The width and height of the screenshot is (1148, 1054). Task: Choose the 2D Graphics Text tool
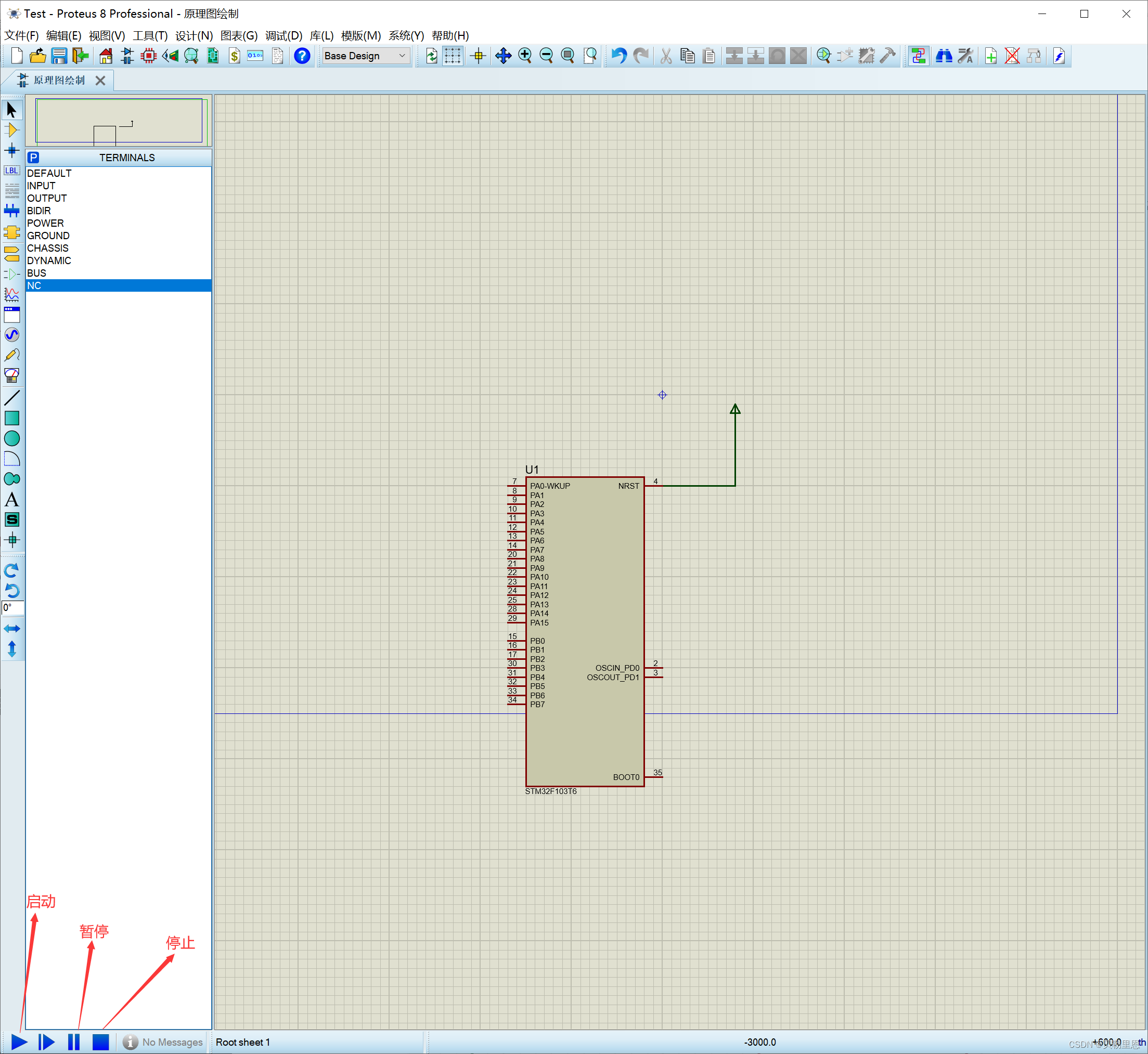(x=11, y=500)
